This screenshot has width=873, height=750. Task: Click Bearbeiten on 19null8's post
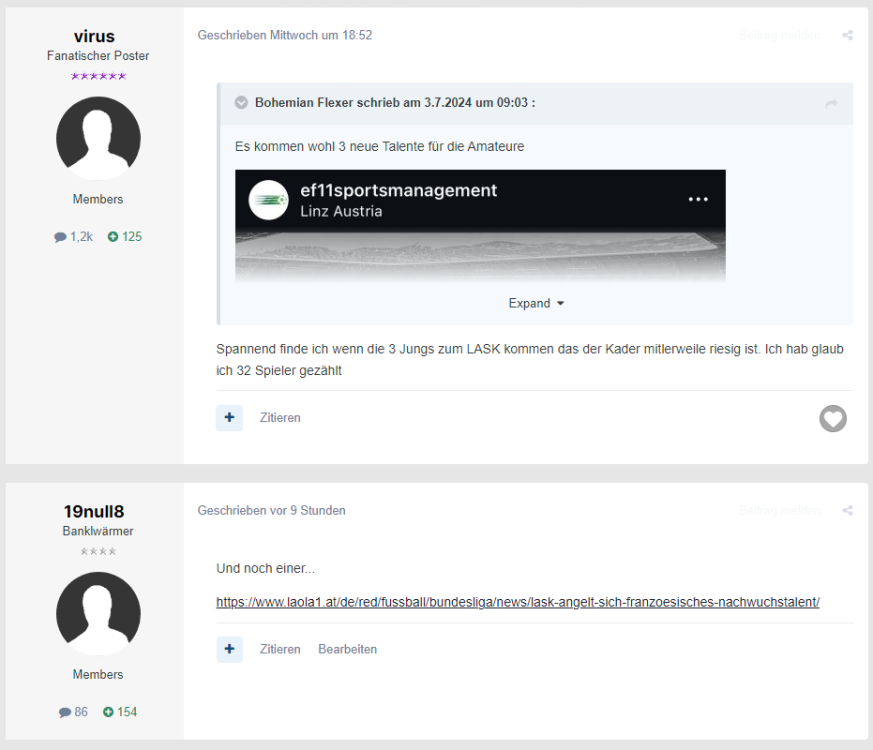[347, 649]
